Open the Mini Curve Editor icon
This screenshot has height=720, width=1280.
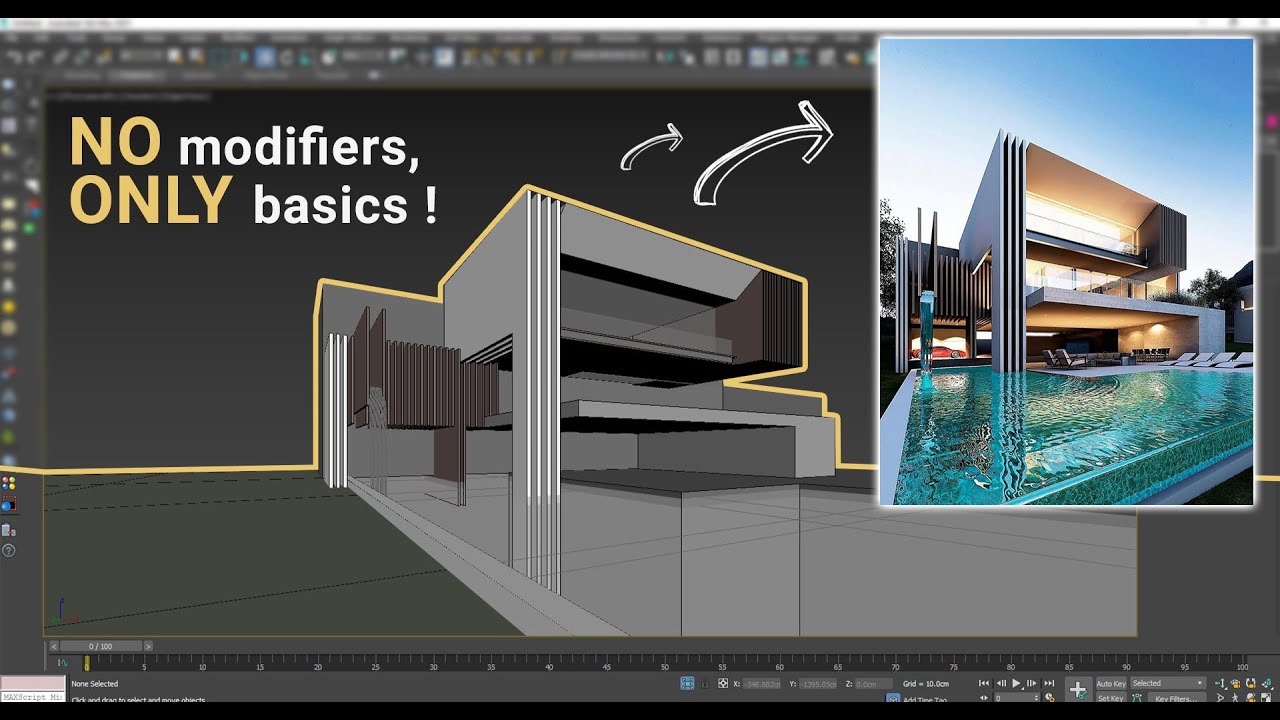click(63, 662)
